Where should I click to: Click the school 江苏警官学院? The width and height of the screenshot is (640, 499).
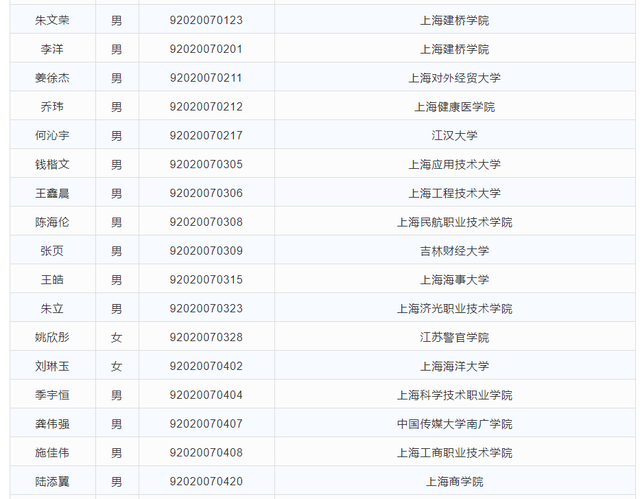[455, 337]
